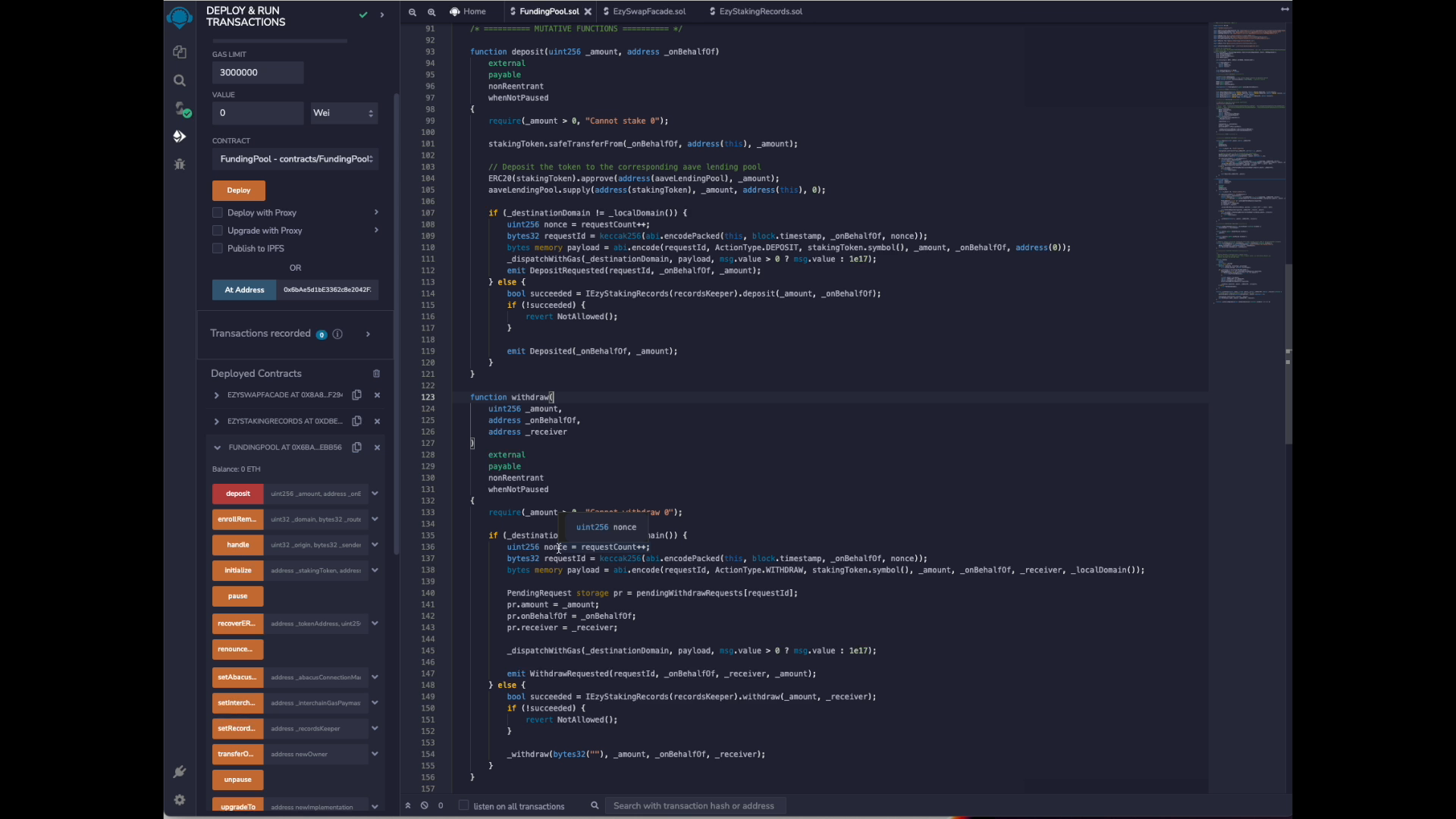Remove the EZYSTAKINGRECORDS deployed contract
This screenshot has width=1456, height=819.
(x=377, y=421)
